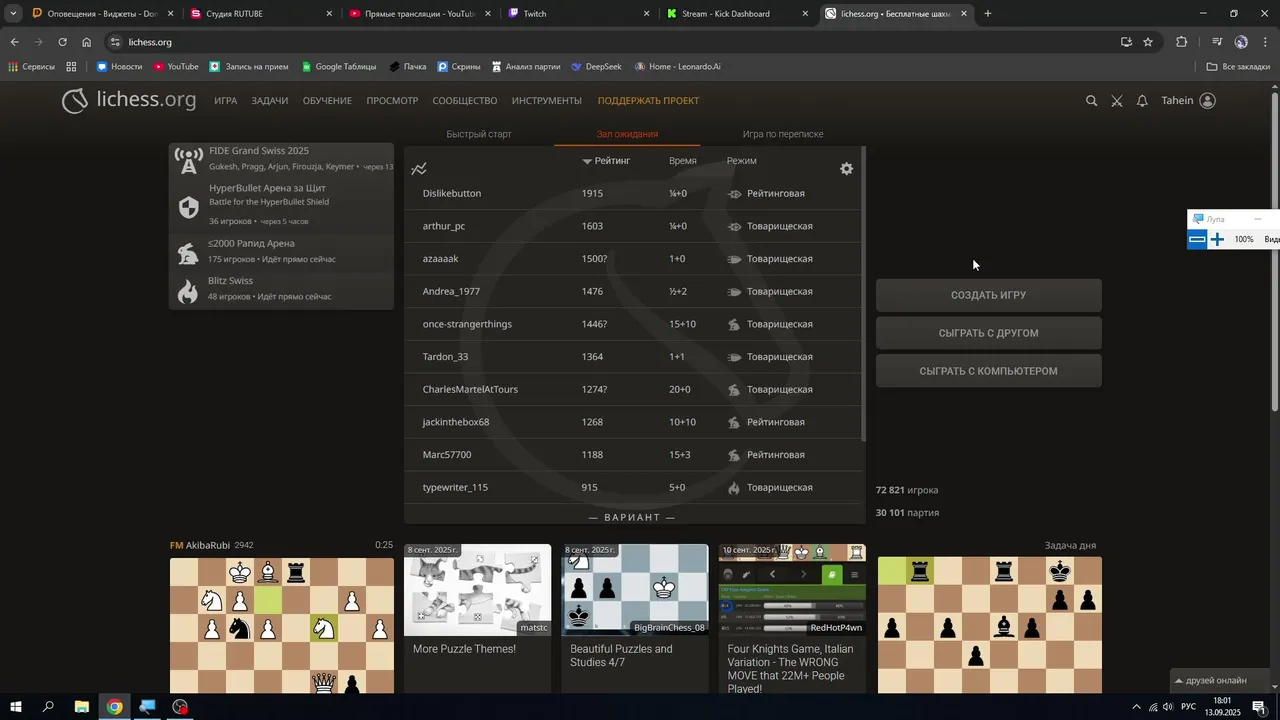The image size is (1280, 720).
Task: Open the challenges crossed swords icon
Action: 1117,101
